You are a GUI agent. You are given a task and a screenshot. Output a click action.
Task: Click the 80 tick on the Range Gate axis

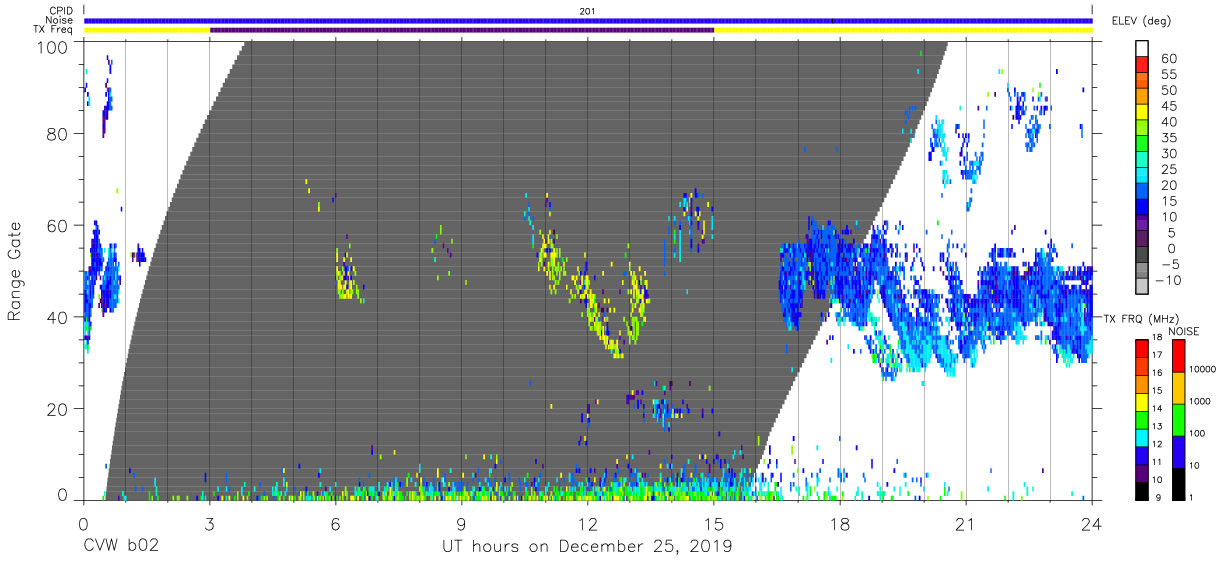(57, 134)
